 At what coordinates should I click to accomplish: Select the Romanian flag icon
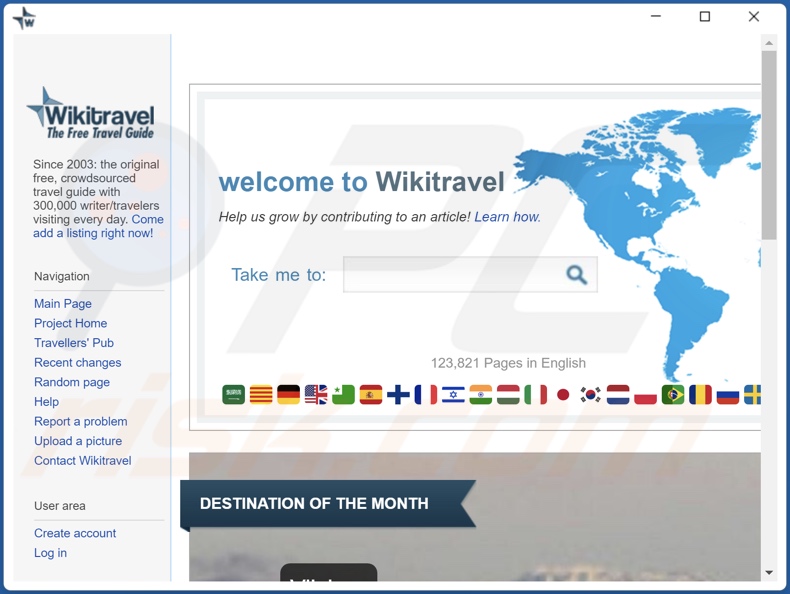[x=700, y=394]
